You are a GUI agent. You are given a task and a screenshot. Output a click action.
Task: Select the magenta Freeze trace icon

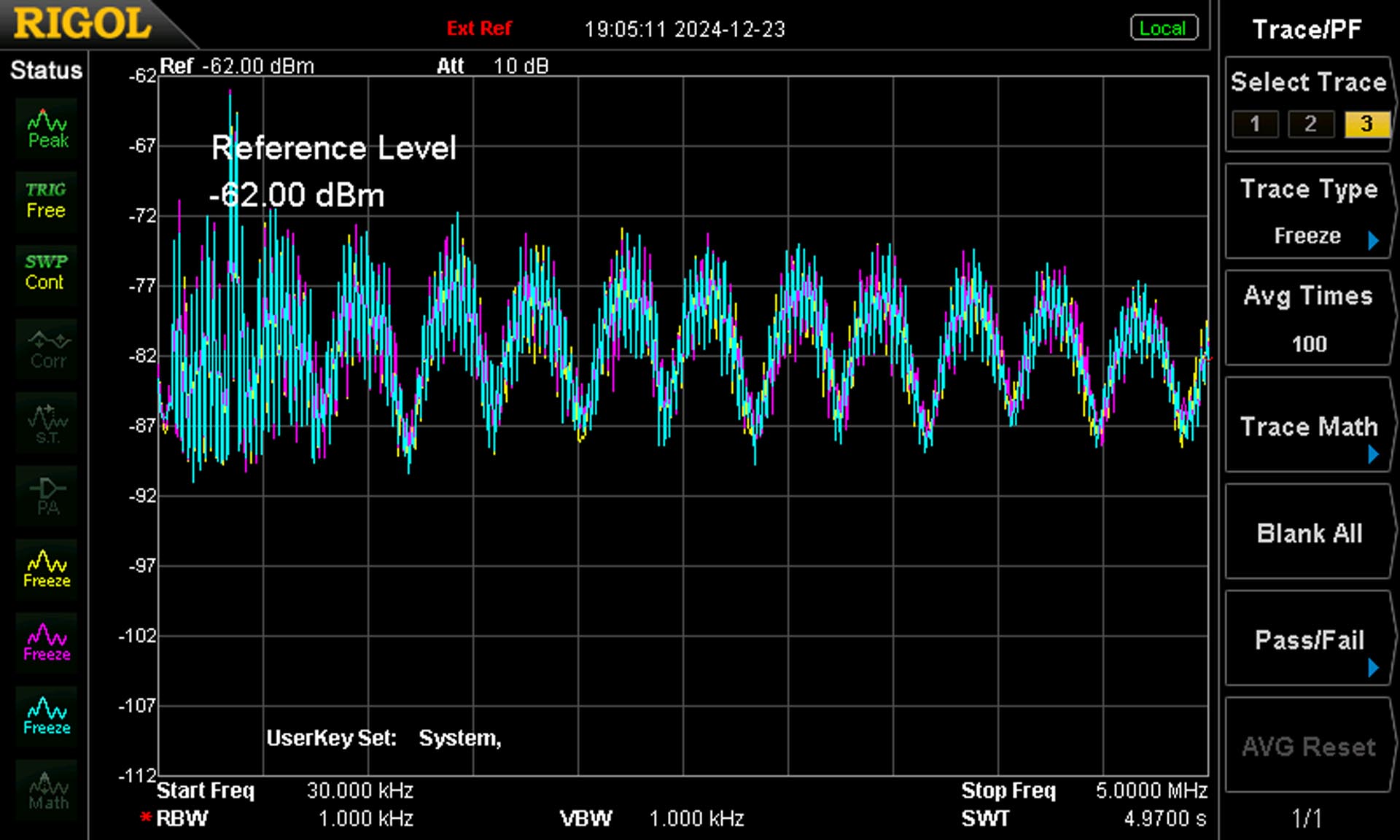tap(47, 643)
